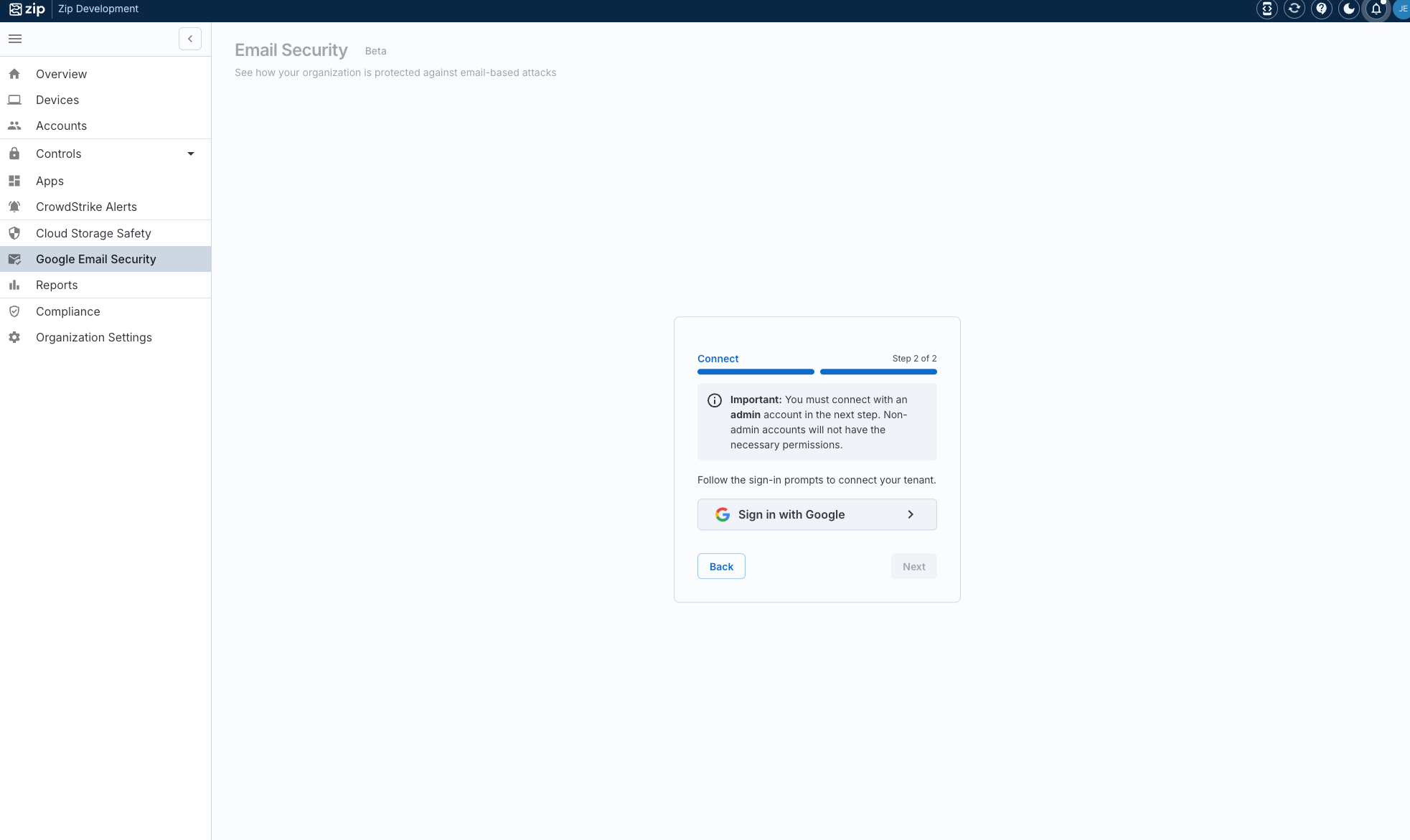This screenshot has width=1410, height=840.
Task: Open the help question mark icon
Action: 1322,9
